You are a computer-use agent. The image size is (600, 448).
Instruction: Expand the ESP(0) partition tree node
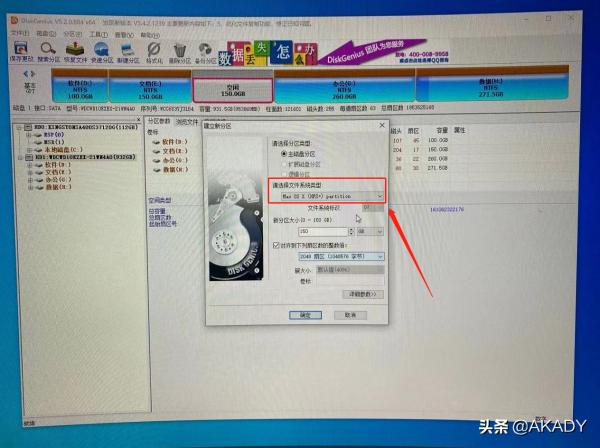pos(28,135)
